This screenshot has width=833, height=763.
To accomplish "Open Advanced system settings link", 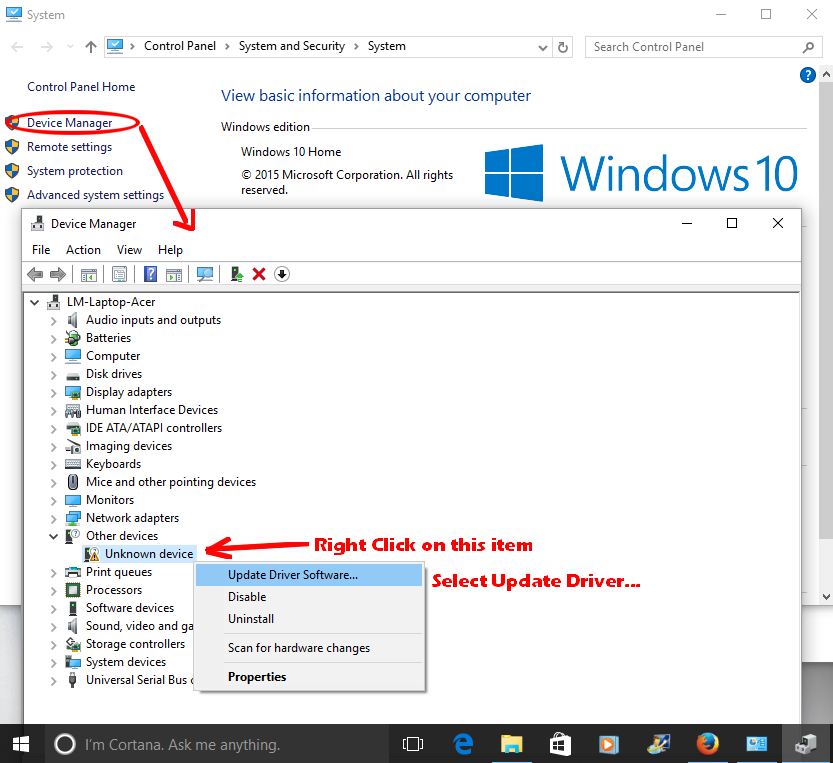I will (95, 195).
